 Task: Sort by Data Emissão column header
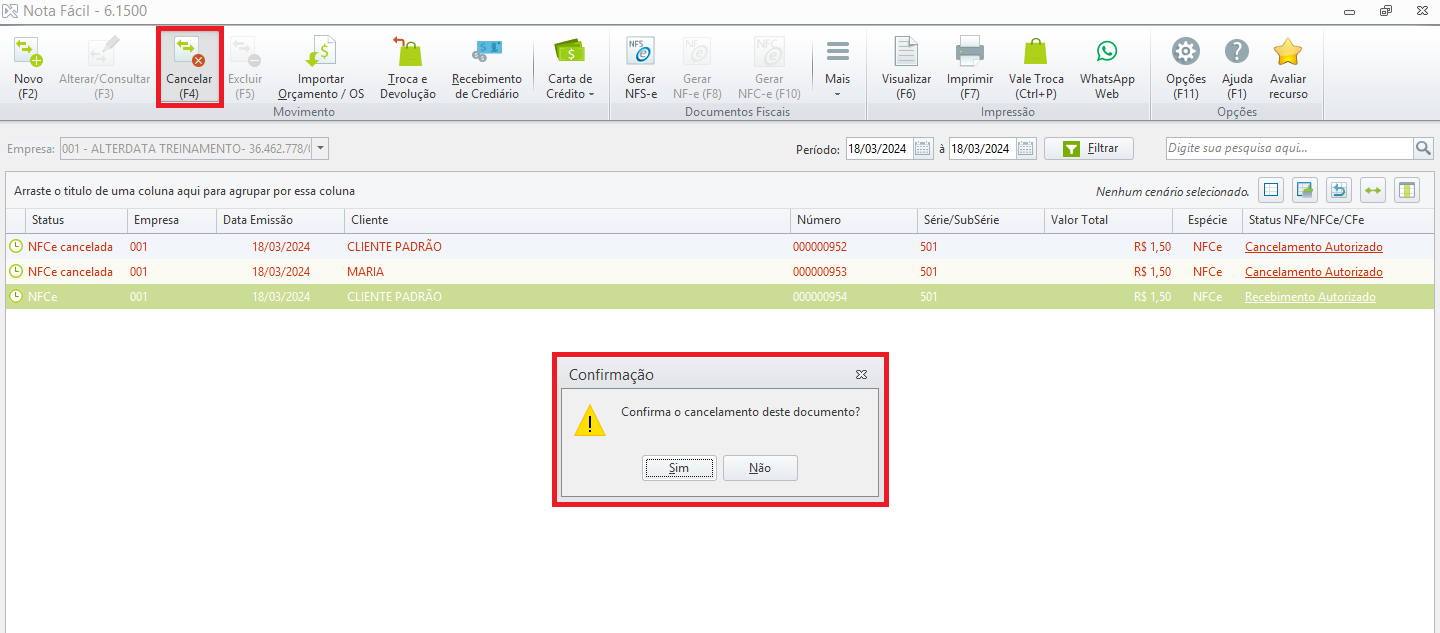point(281,220)
